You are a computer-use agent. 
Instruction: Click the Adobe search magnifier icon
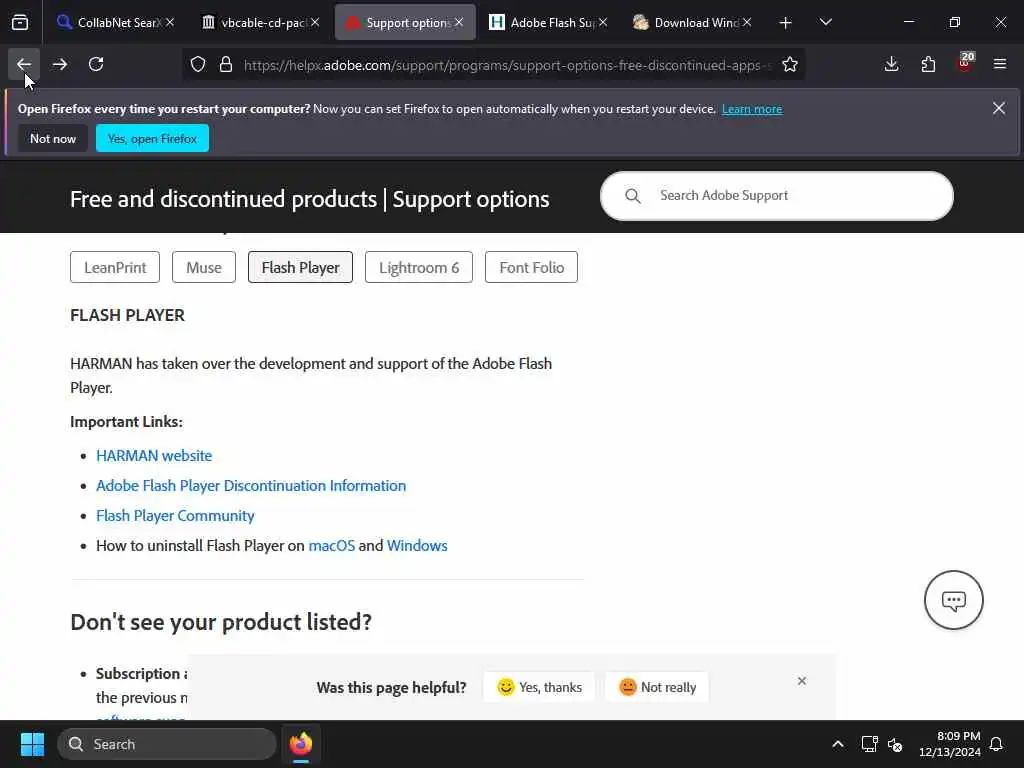click(632, 196)
